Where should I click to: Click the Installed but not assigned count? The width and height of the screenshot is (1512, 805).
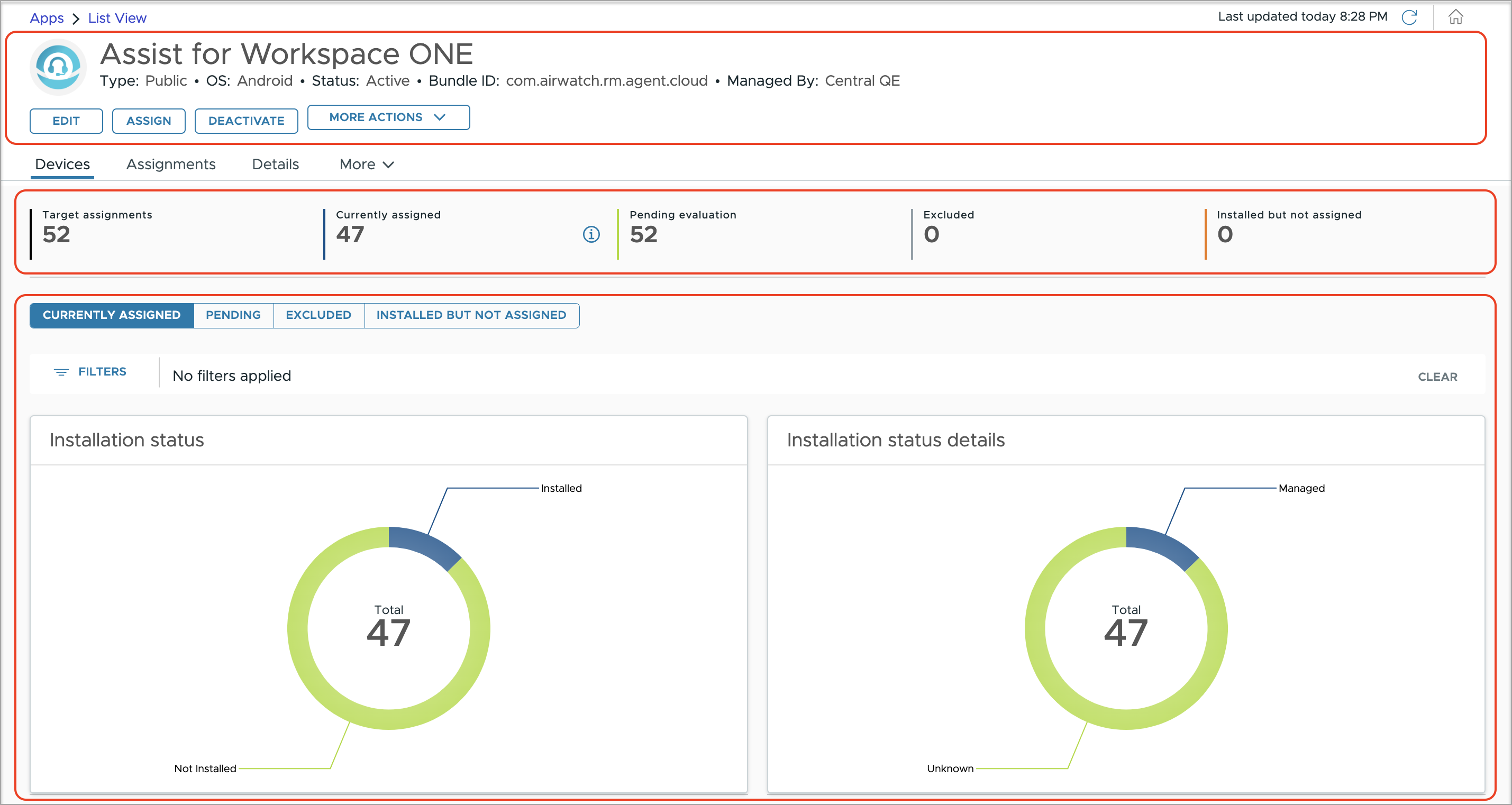(x=1225, y=235)
